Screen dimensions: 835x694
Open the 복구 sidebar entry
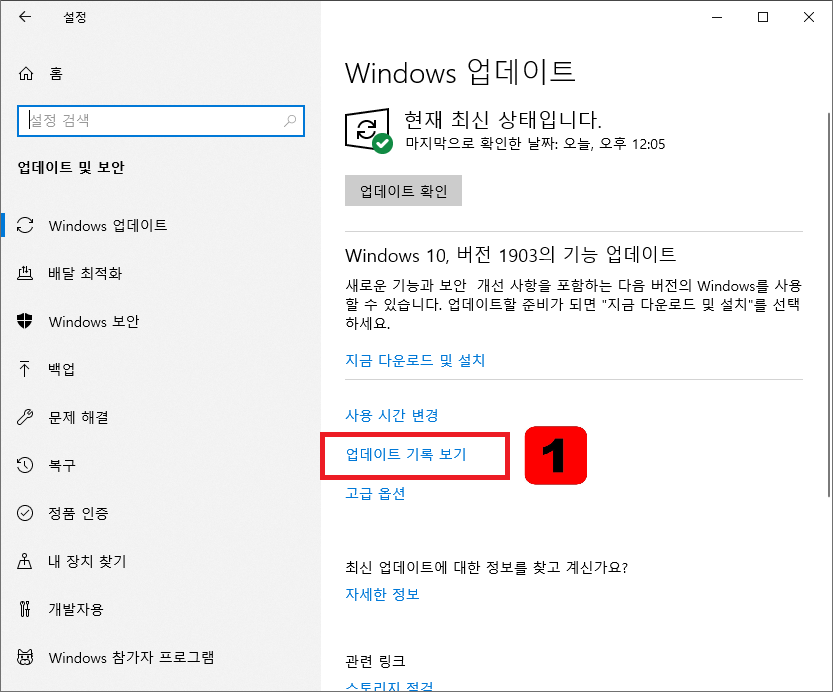[x=160, y=465]
